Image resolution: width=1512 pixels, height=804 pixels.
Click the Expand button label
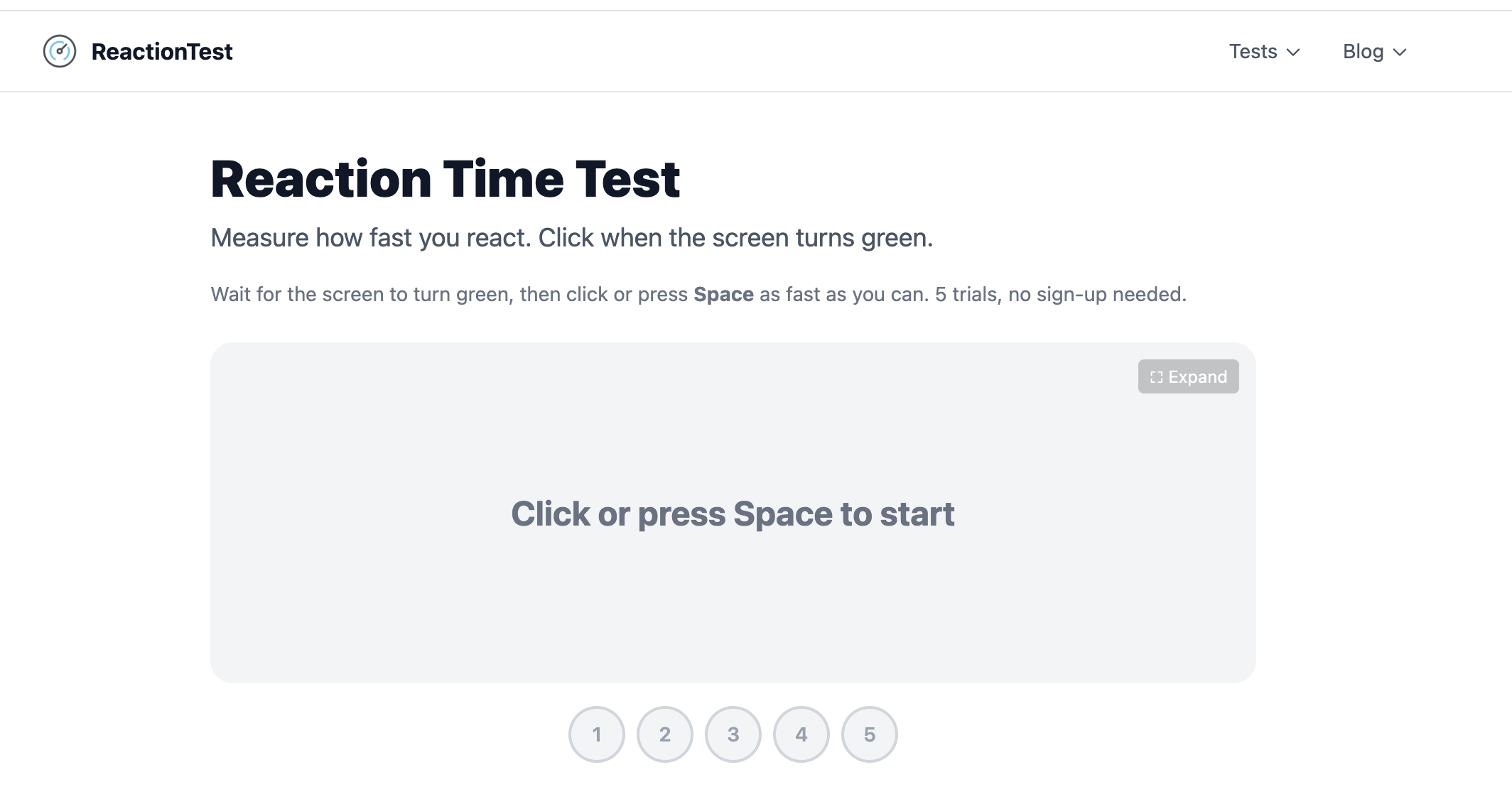click(x=1197, y=377)
